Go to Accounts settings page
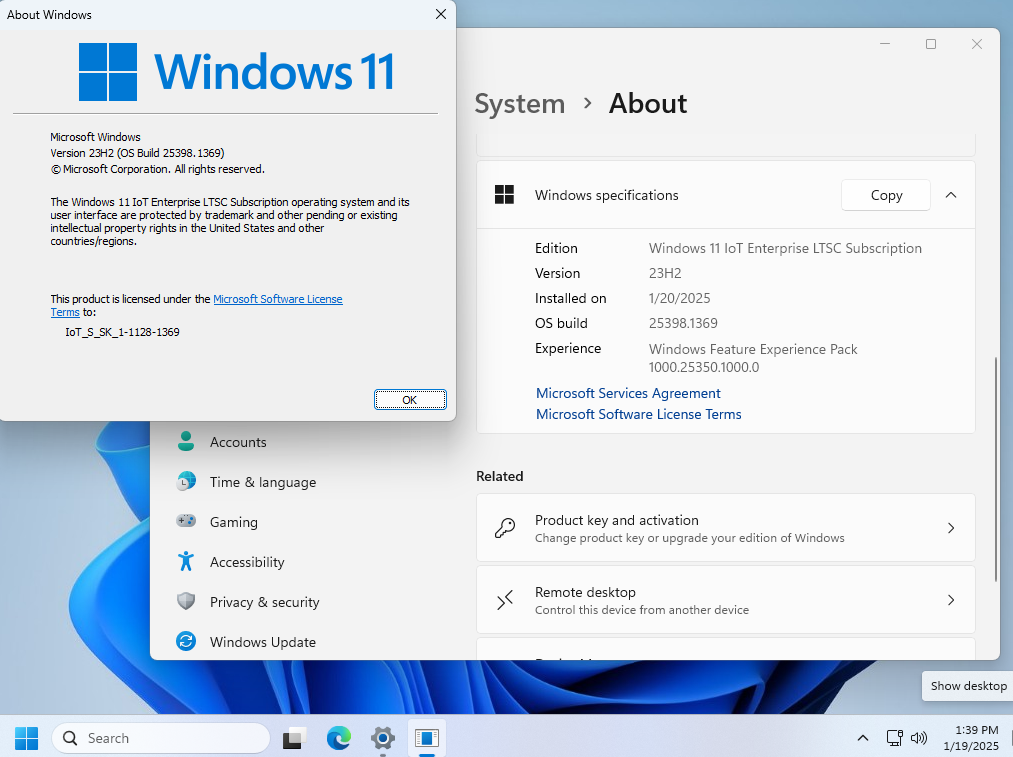Viewport: 1013px width, 757px height. (238, 442)
